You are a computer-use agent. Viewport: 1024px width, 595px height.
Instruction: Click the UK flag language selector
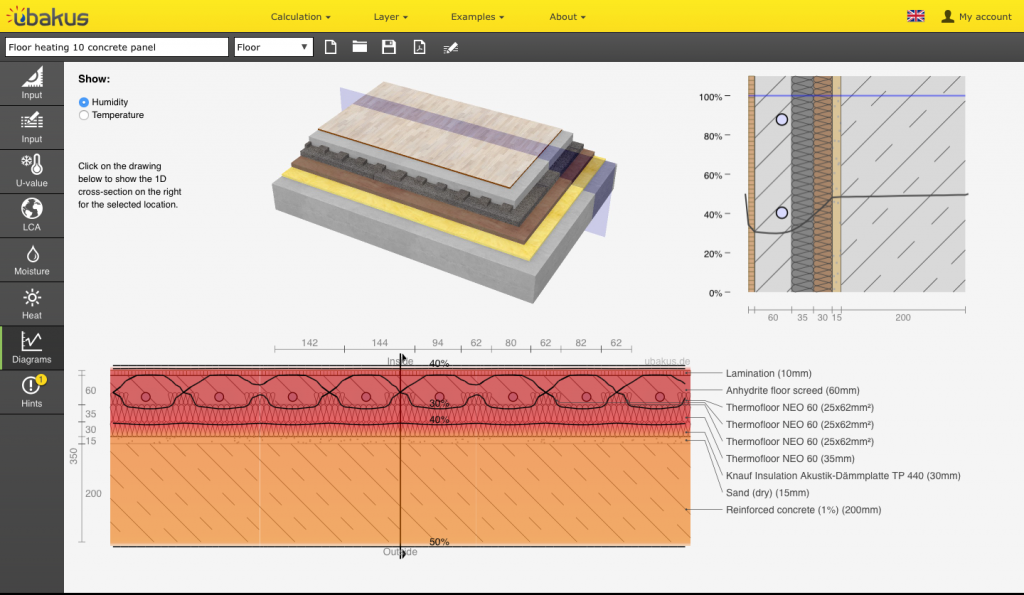tap(915, 16)
